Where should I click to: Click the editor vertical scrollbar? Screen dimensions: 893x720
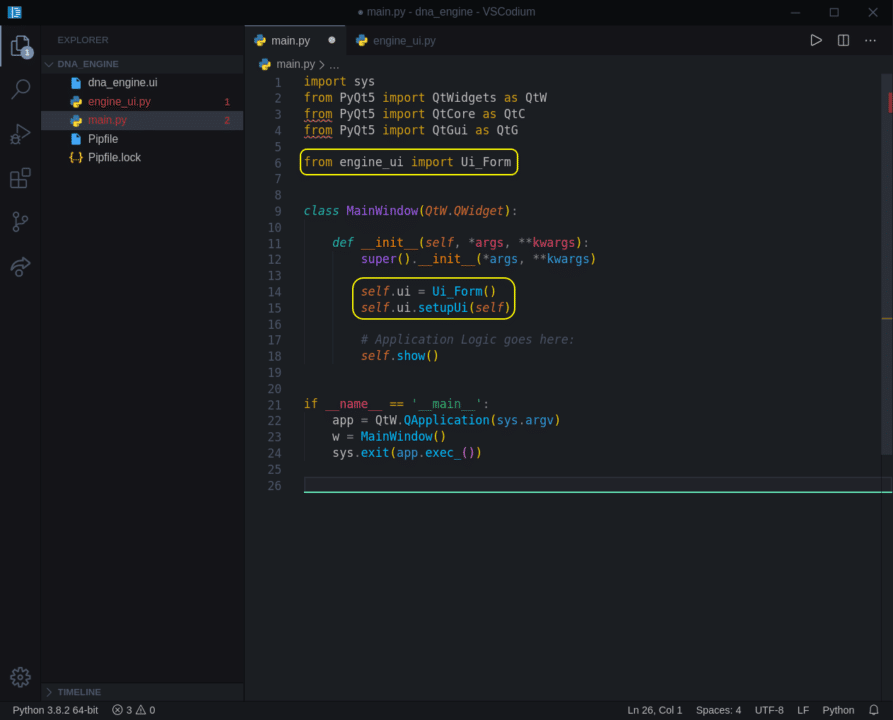(887, 264)
